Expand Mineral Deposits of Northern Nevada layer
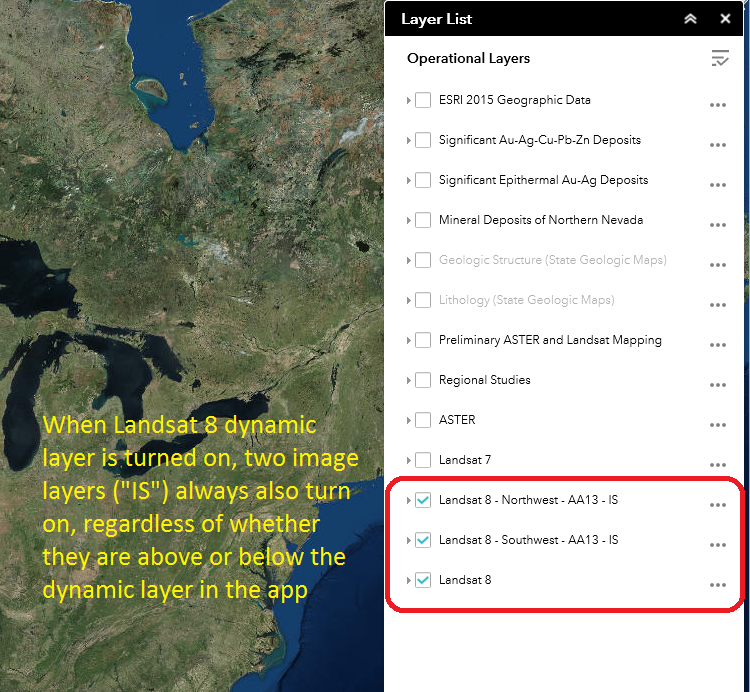 click(408, 220)
